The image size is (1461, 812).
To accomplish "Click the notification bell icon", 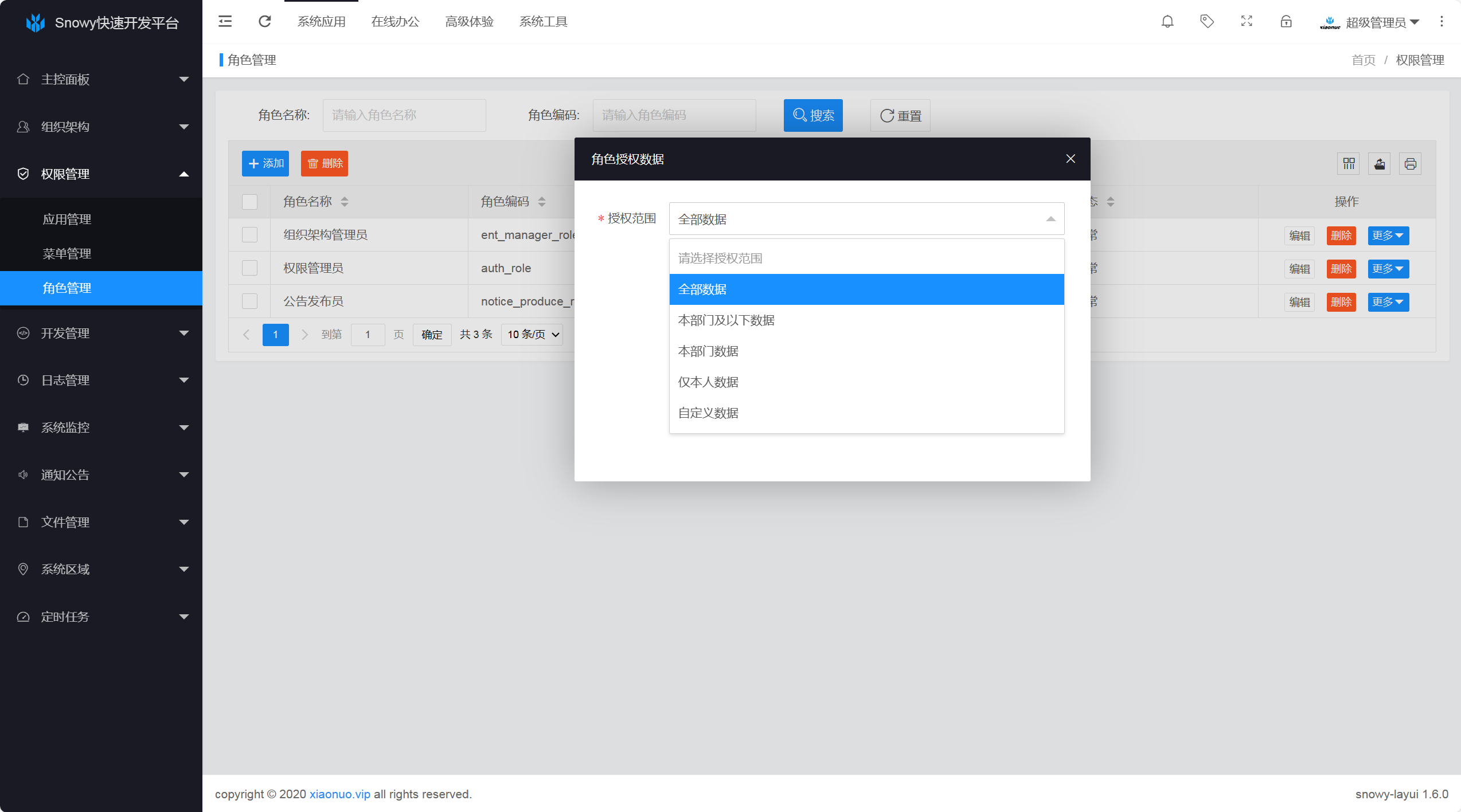I will coord(1167,22).
